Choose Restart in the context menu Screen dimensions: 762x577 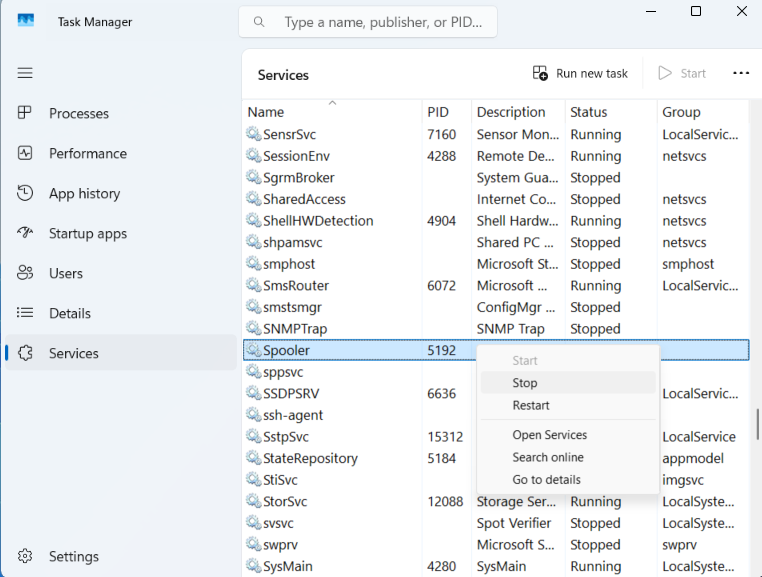click(x=531, y=405)
